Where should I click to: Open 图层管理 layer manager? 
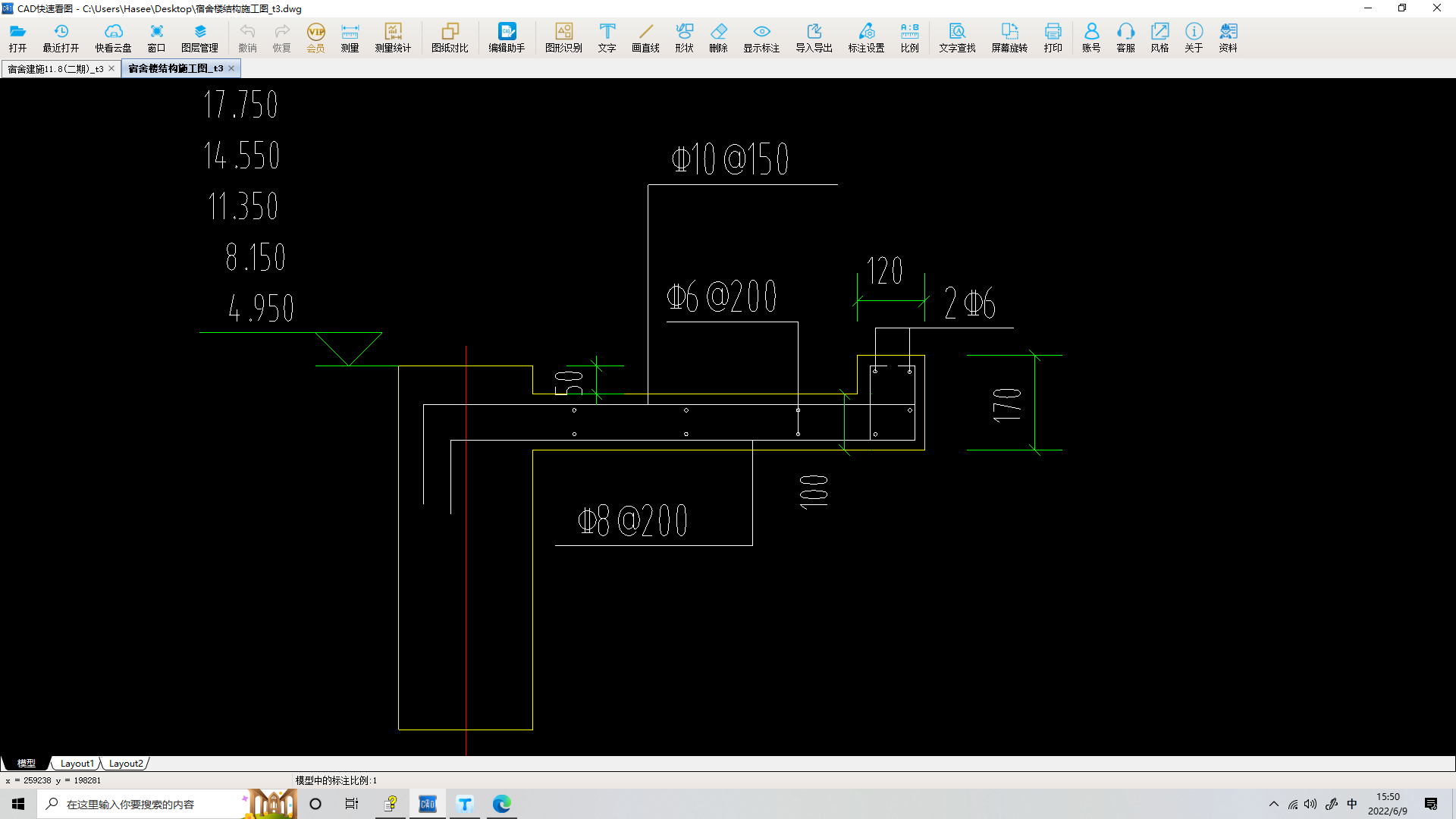click(x=199, y=37)
